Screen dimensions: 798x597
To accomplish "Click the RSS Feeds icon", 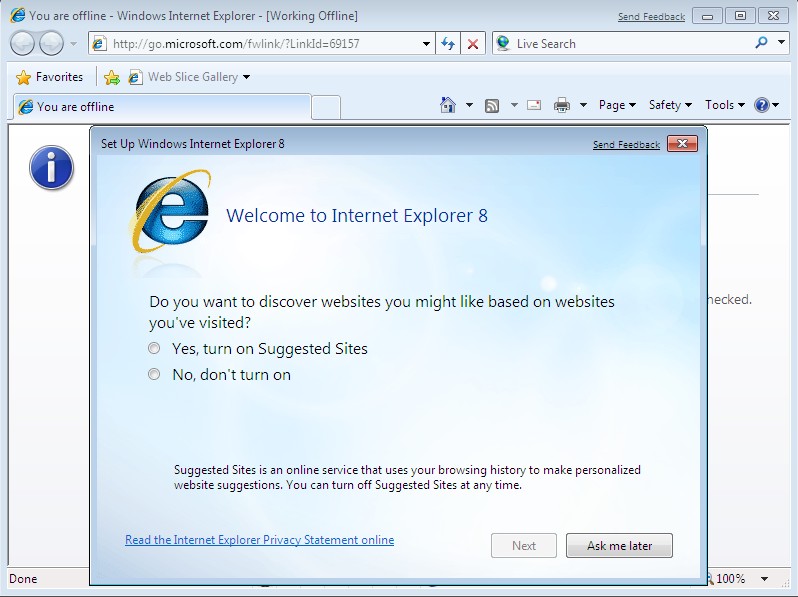I will [492, 105].
